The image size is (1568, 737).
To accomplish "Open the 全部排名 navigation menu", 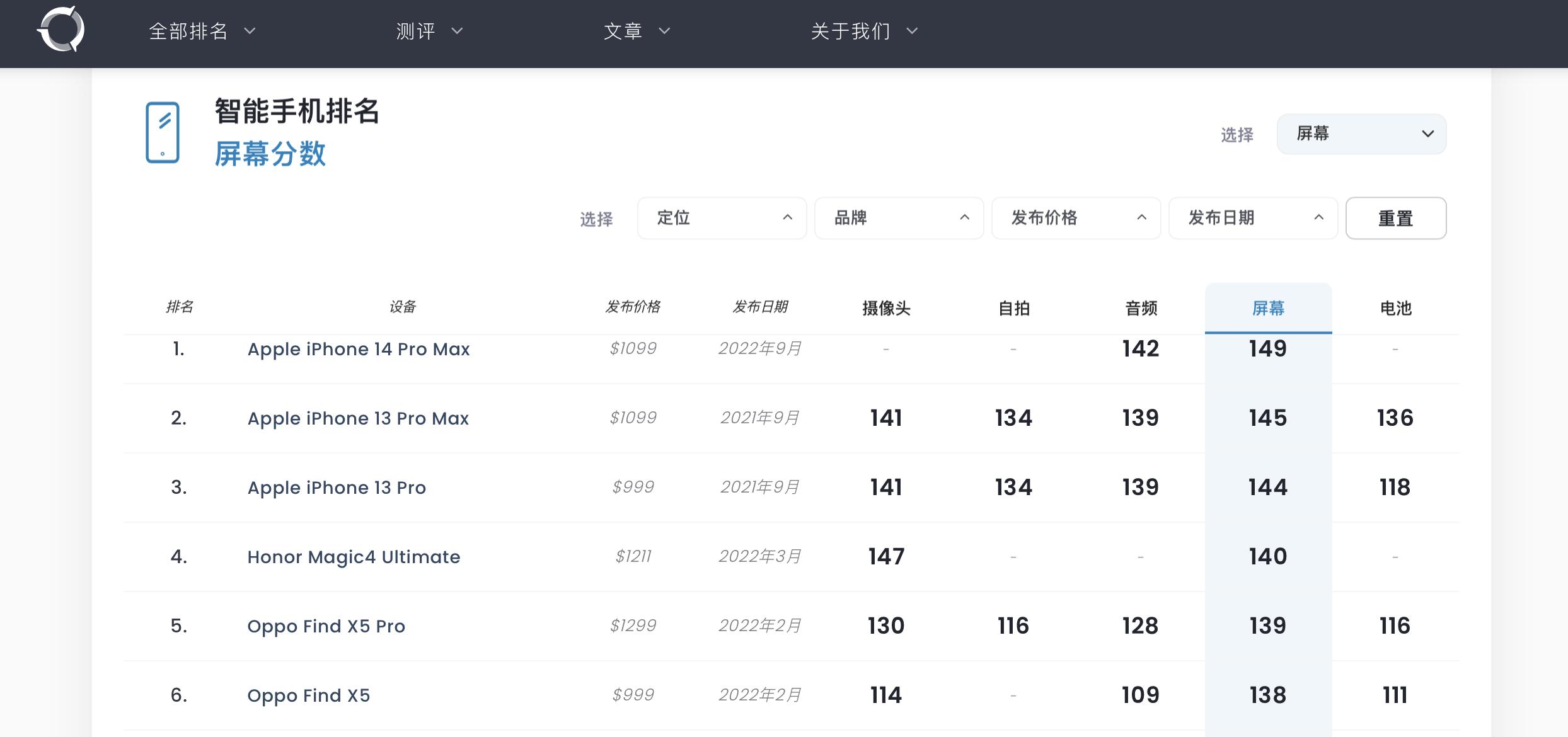I will tap(200, 30).
